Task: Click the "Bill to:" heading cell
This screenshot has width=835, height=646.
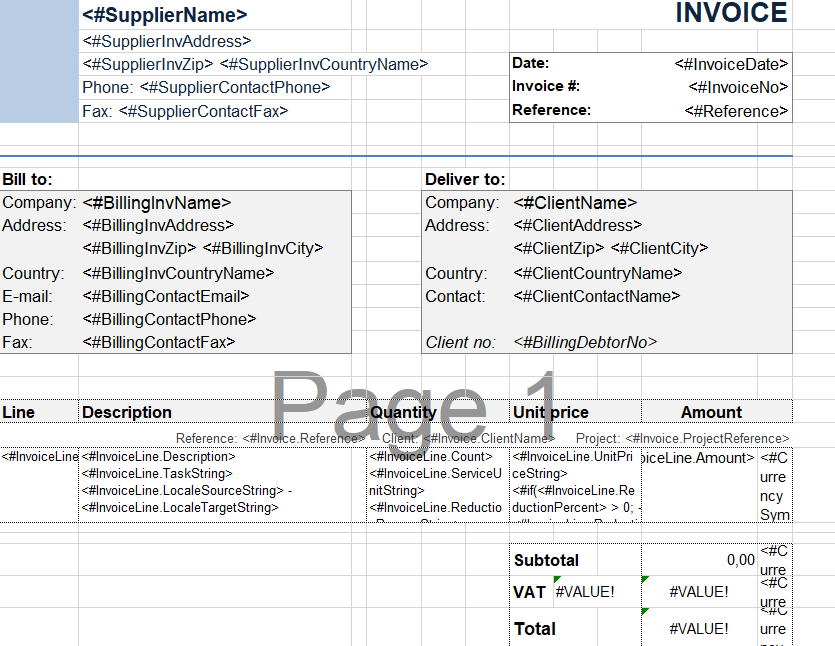Action: coord(28,180)
